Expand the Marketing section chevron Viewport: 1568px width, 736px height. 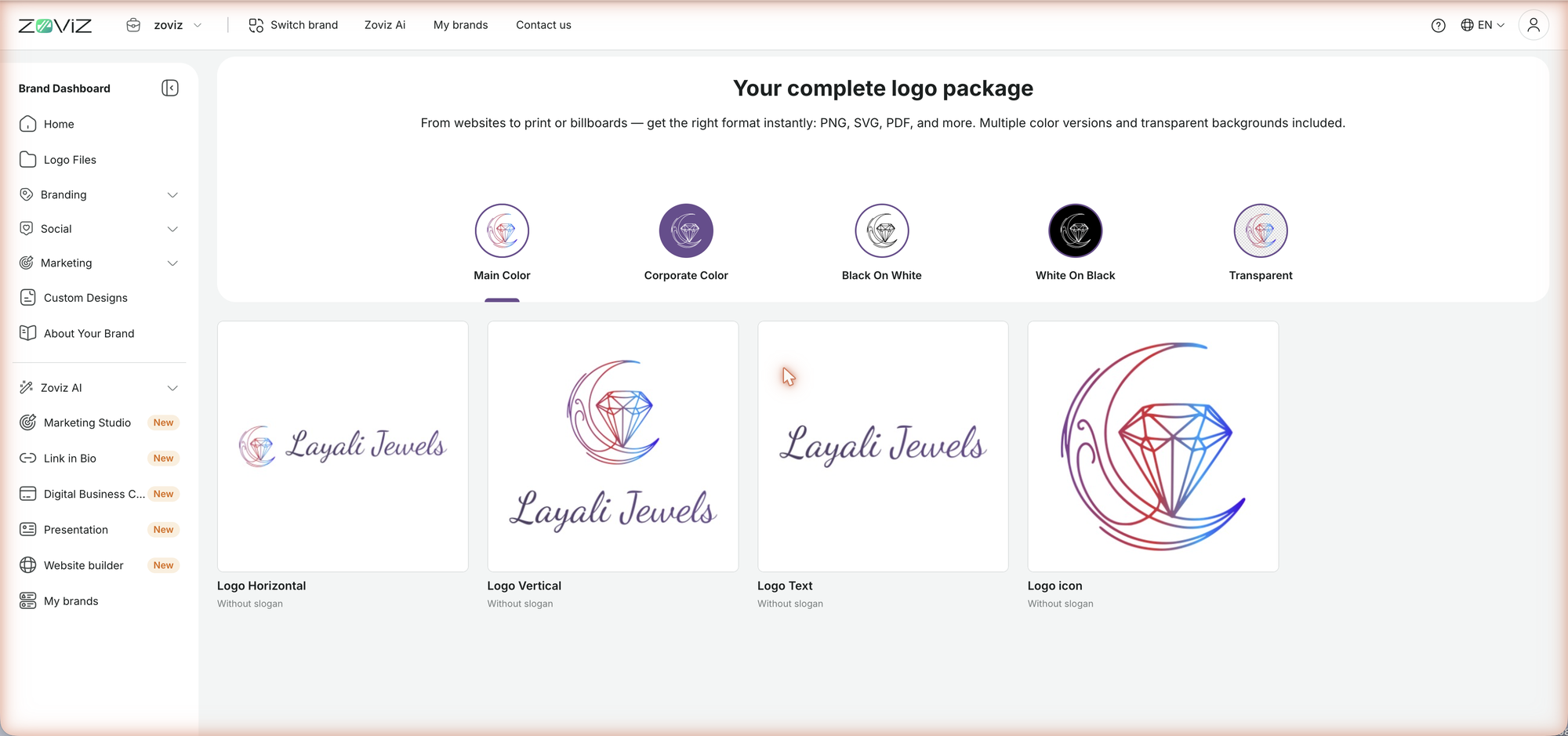point(172,263)
